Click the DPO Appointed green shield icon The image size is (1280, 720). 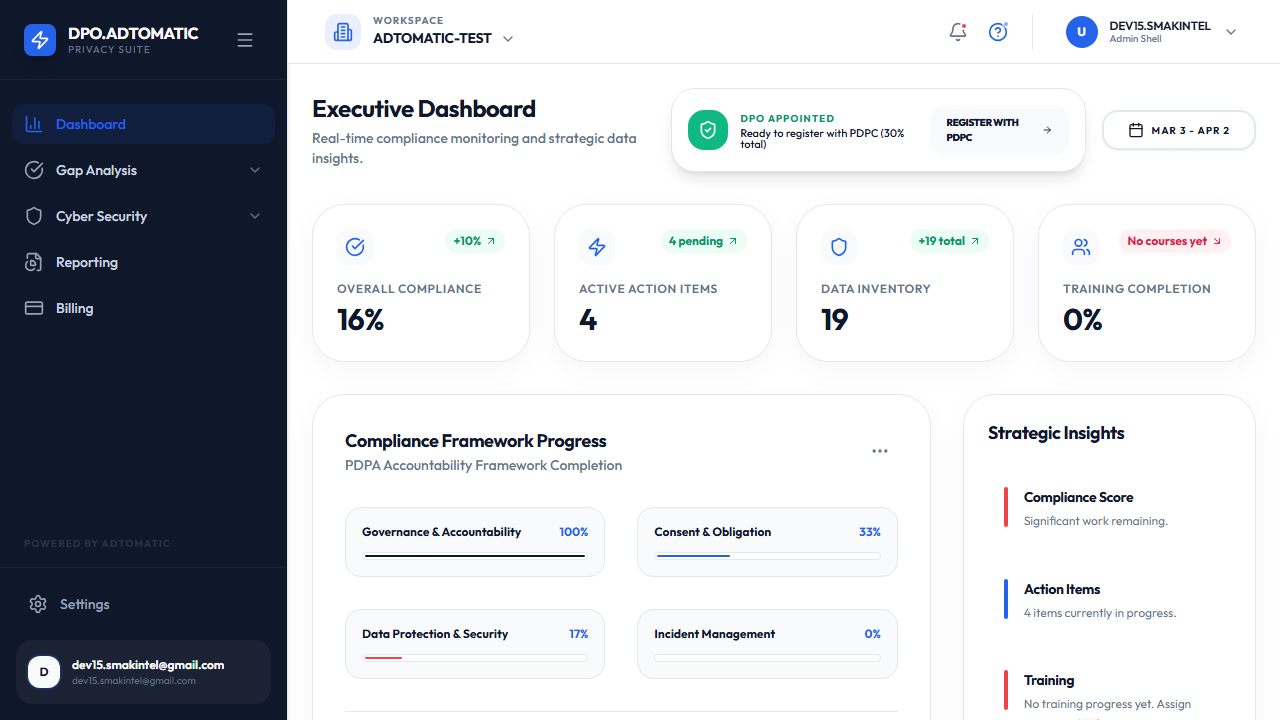pyautogui.click(x=707, y=129)
